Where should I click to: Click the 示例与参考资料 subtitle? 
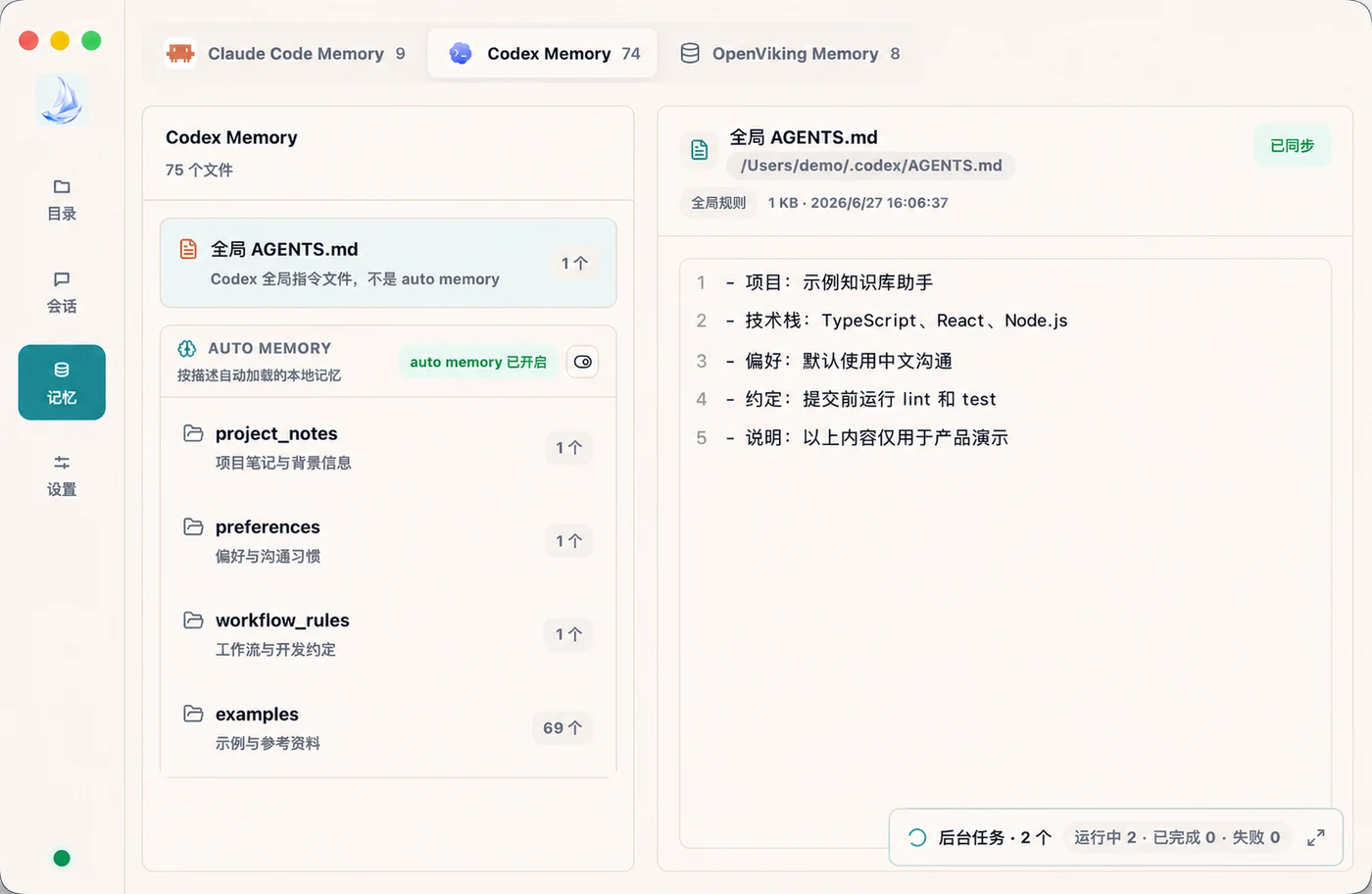point(268,743)
